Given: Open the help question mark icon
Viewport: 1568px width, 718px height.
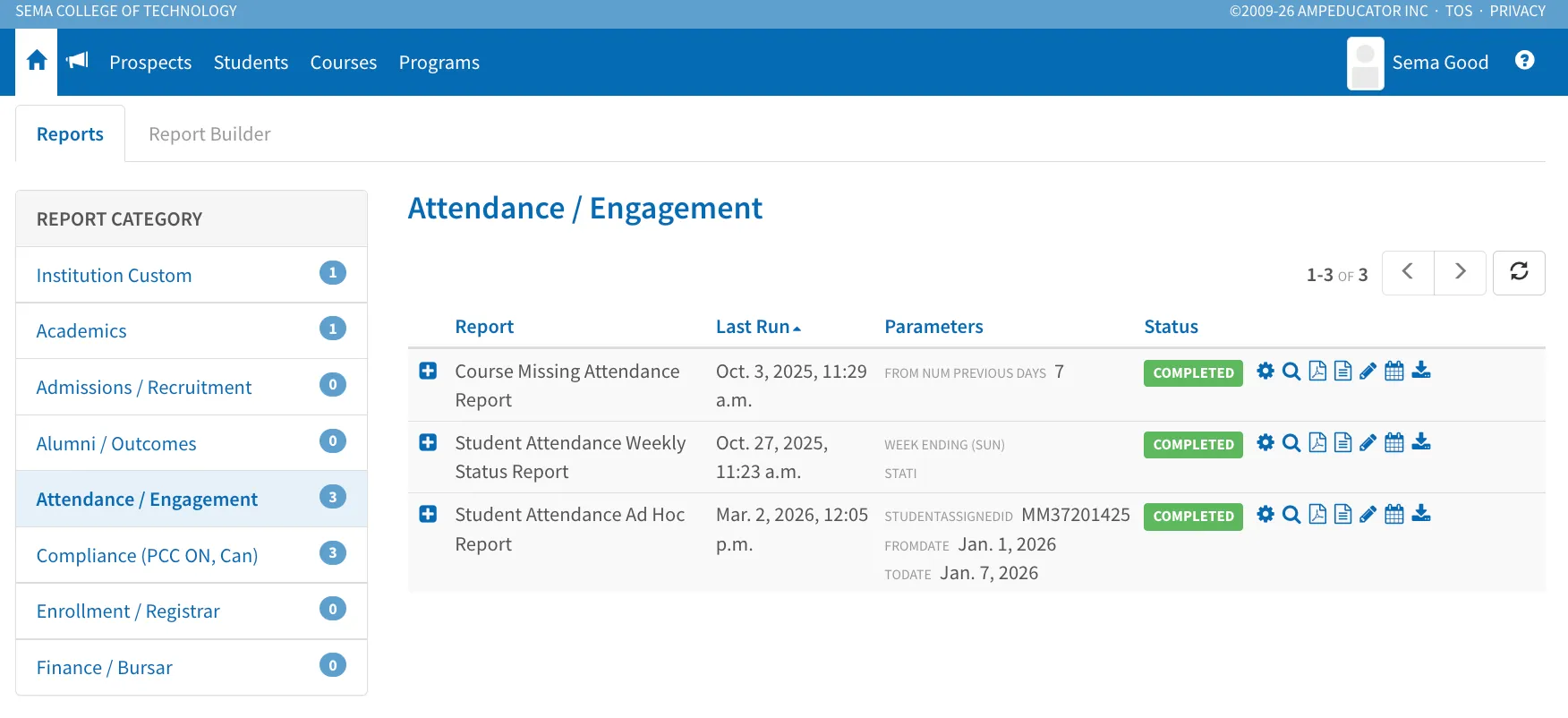Looking at the screenshot, I should [x=1524, y=60].
